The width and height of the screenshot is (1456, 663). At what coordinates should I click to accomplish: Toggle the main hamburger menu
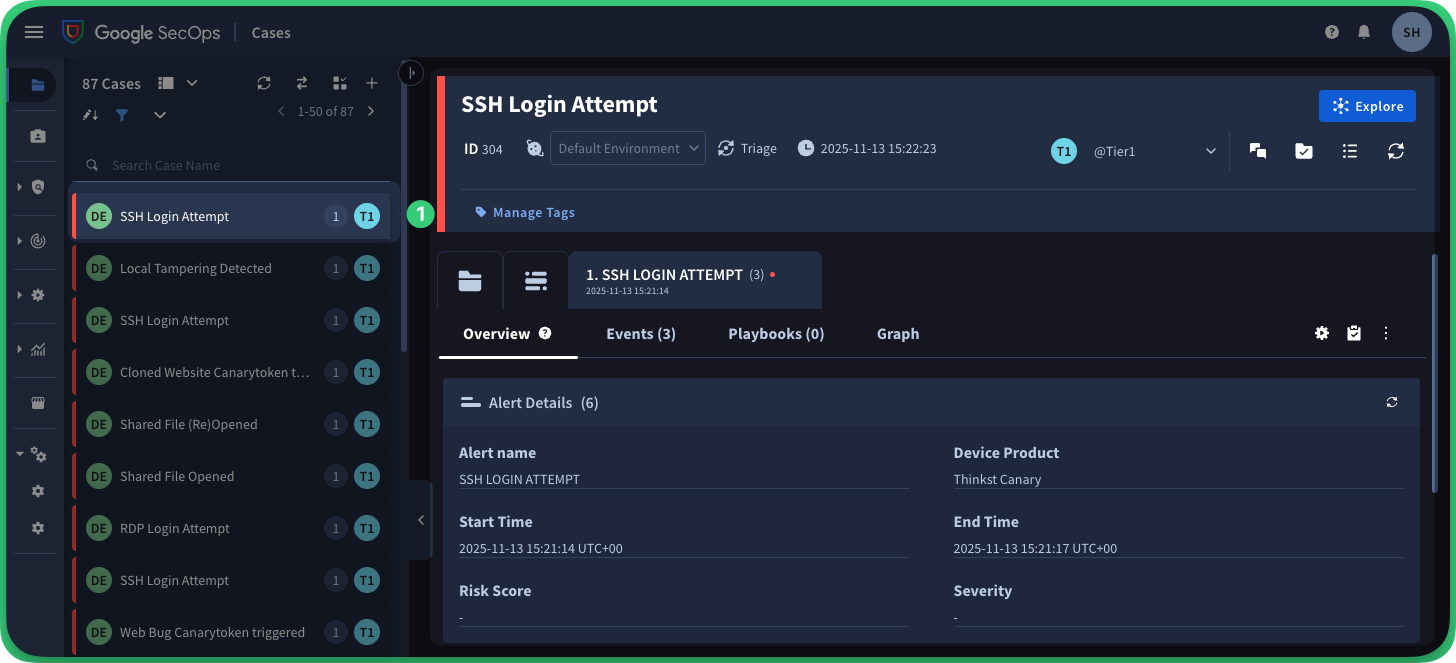pos(34,32)
